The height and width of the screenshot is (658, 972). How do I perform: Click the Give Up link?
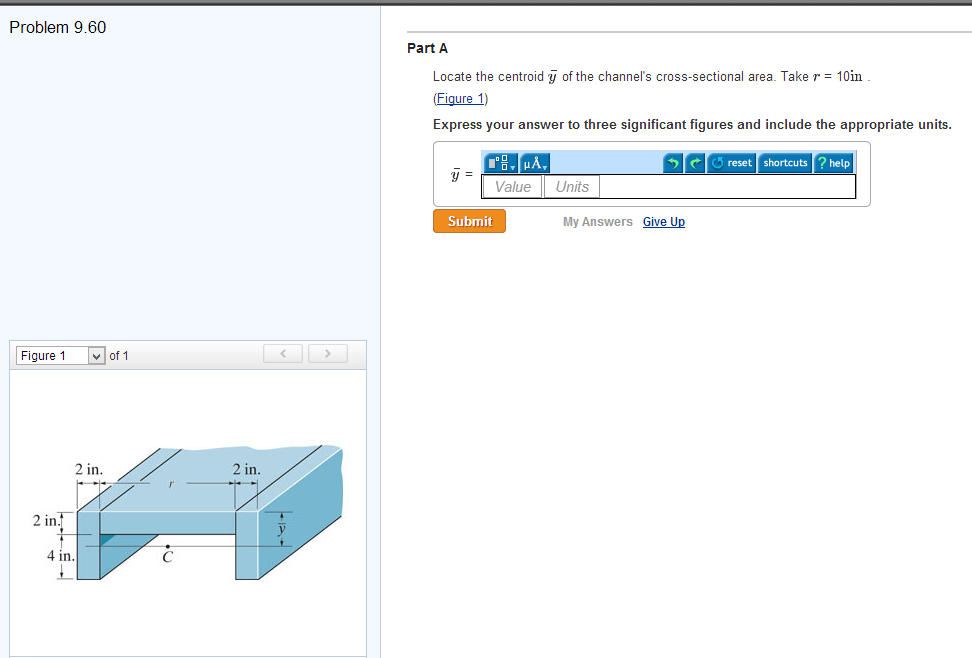tap(663, 222)
